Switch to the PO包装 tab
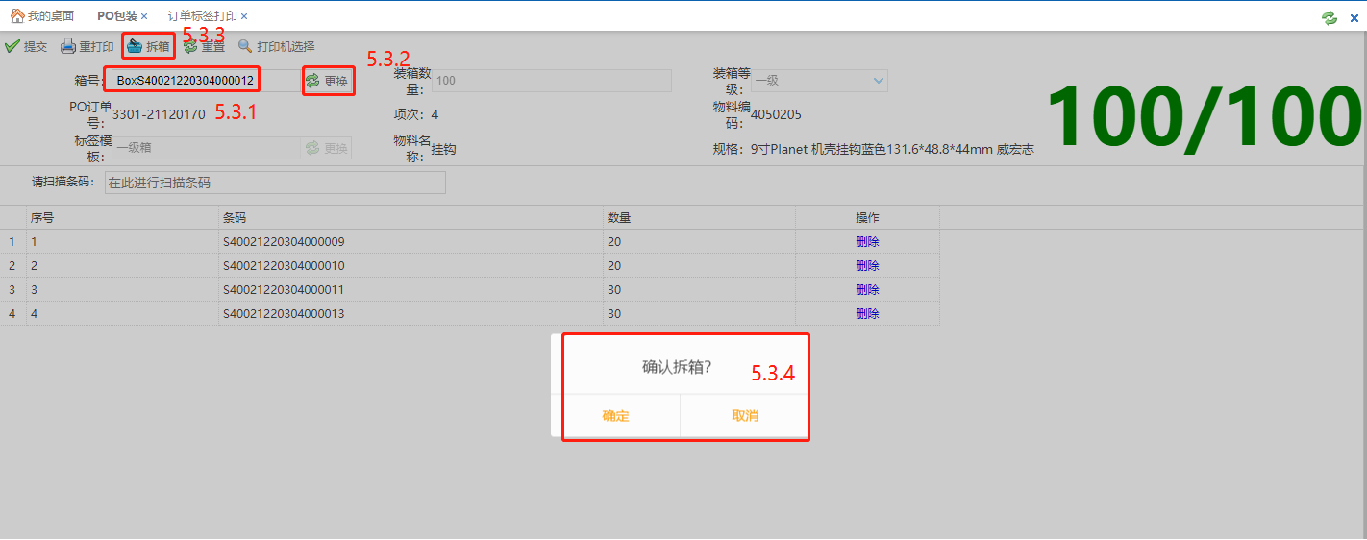The image size is (1367, 540). click(116, 16)
